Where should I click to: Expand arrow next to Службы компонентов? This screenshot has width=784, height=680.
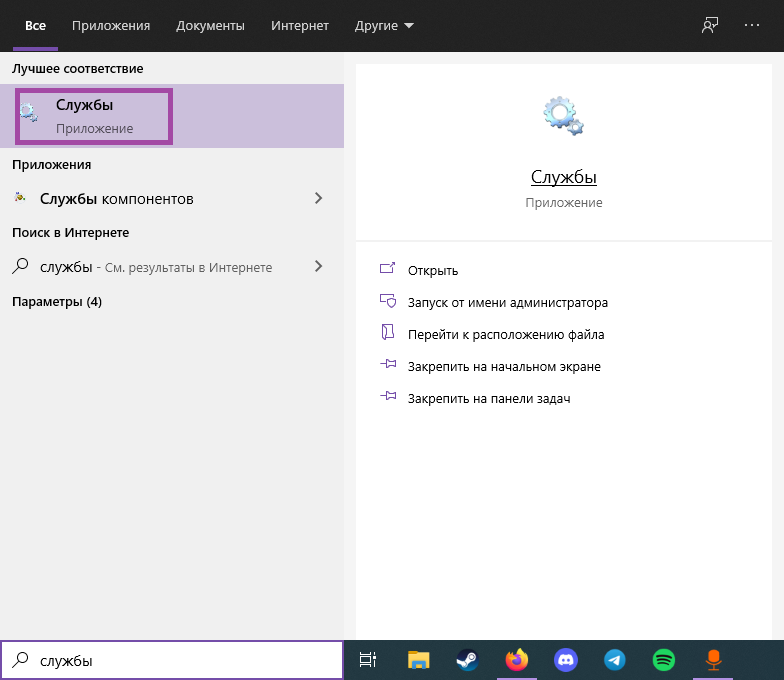[318, 198]
